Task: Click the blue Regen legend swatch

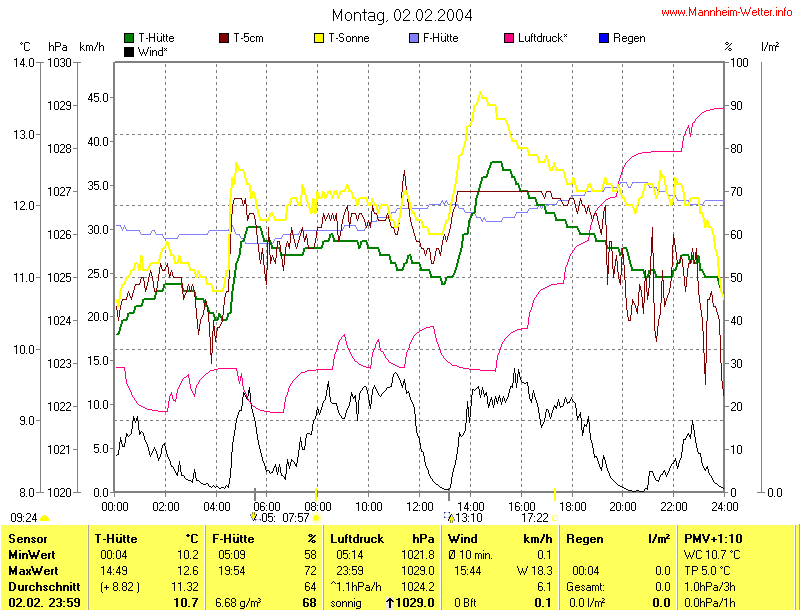Action: pos(603,38)
